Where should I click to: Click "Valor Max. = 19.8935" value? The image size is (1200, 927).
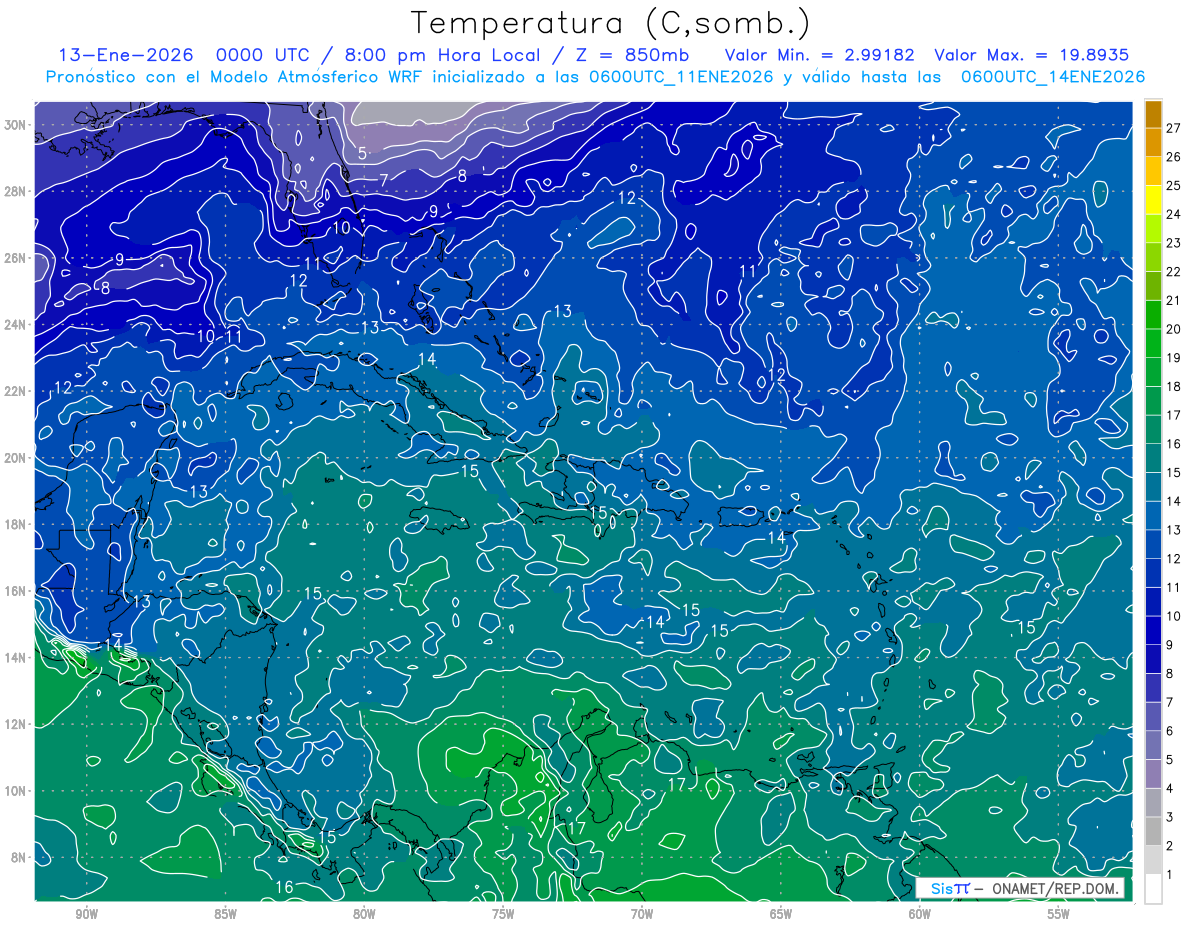tap(1032, 56)
